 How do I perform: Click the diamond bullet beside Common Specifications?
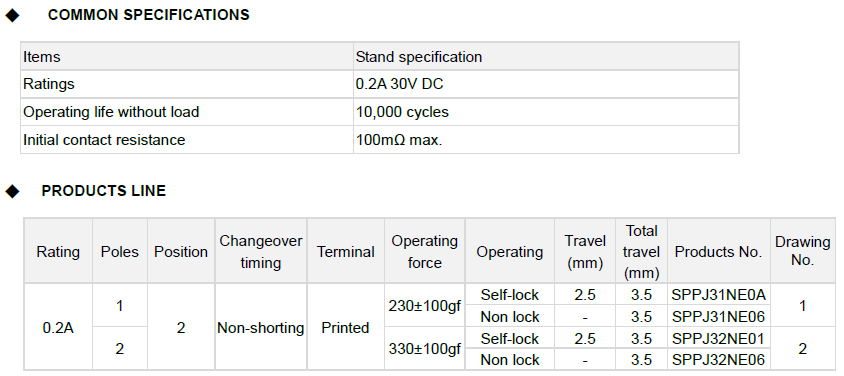pos(12,16)
